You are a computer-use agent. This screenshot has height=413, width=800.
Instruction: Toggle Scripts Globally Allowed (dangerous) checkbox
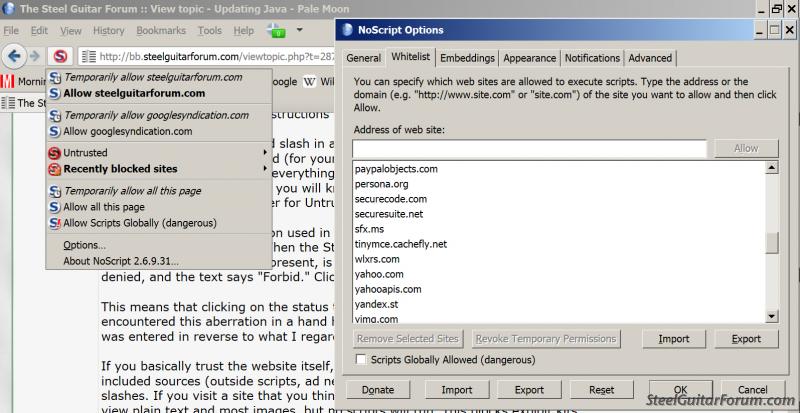point(361,359)
